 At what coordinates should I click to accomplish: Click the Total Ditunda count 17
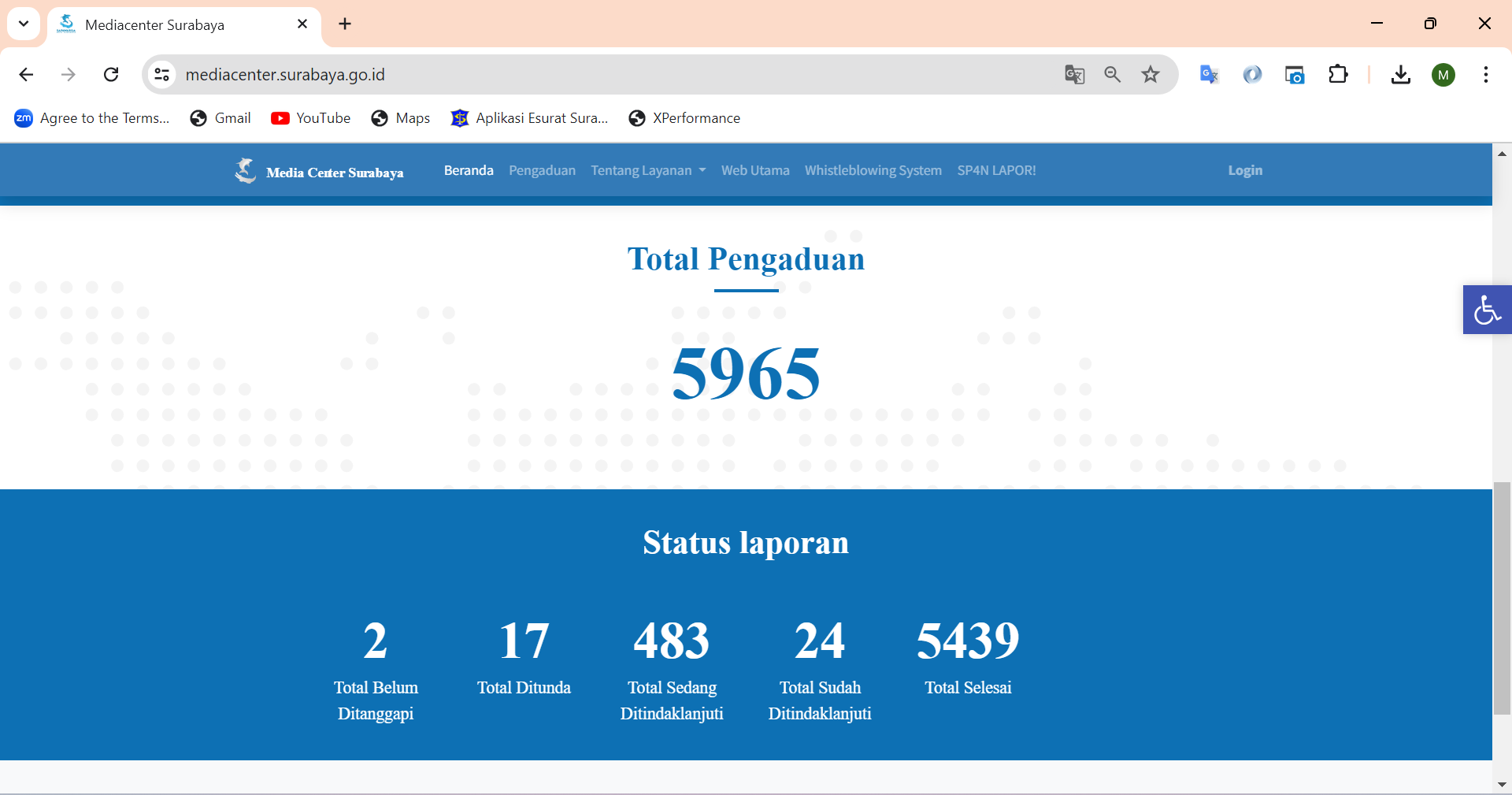coord(524,641)
